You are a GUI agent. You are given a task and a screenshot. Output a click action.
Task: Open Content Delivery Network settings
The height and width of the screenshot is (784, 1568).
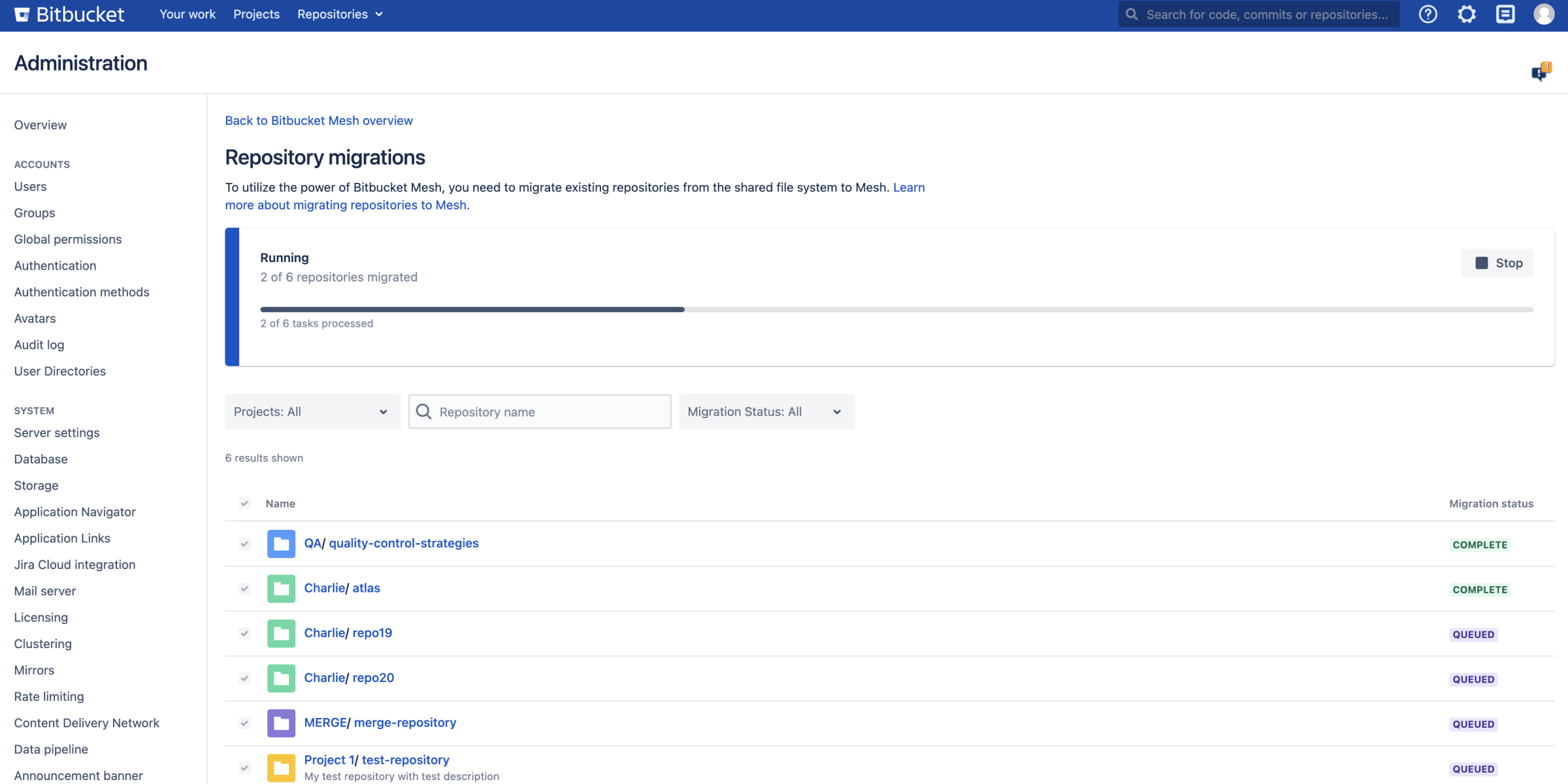click(87, 723)
